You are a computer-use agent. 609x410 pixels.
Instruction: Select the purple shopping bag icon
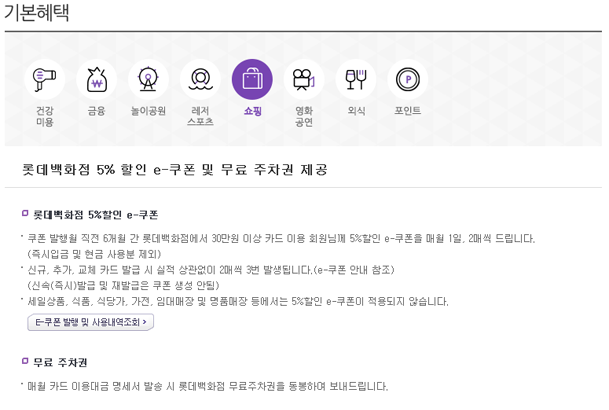tap(252, 79)
